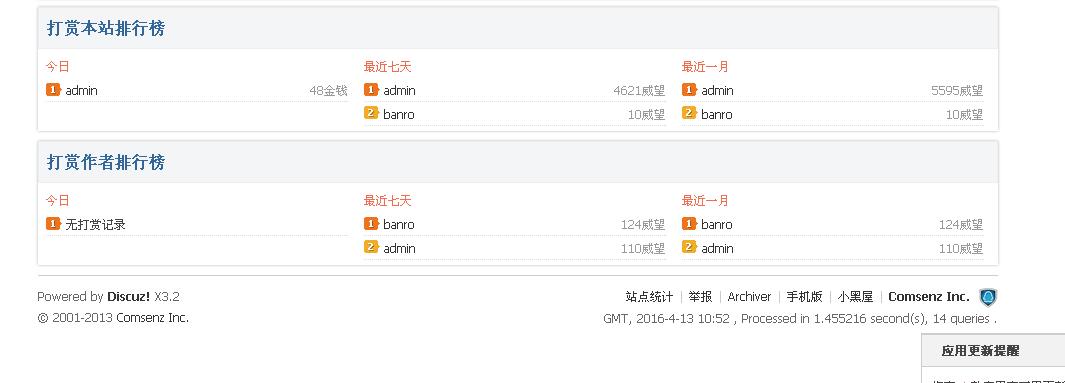The height and width of the screenshot is (383, 1065).
Task: Open admin profile in today's site ranking
Action: [82, 90]
